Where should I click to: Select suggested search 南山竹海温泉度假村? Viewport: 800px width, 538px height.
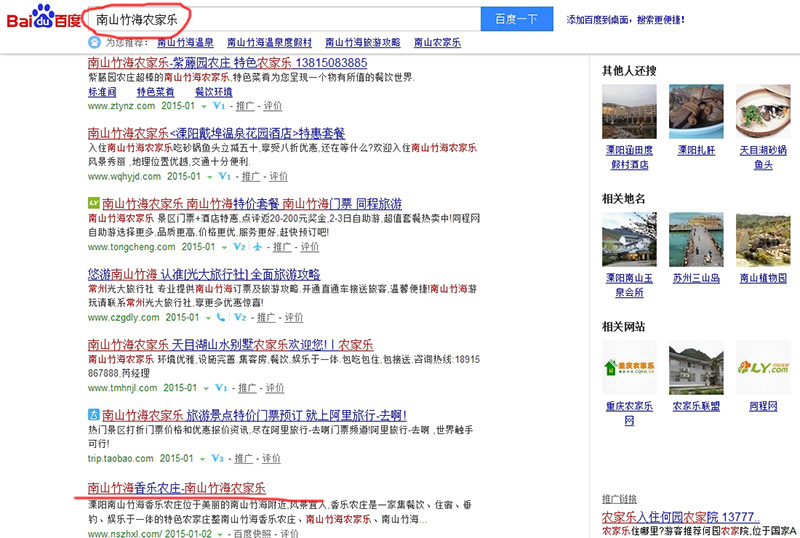[269, 42]
